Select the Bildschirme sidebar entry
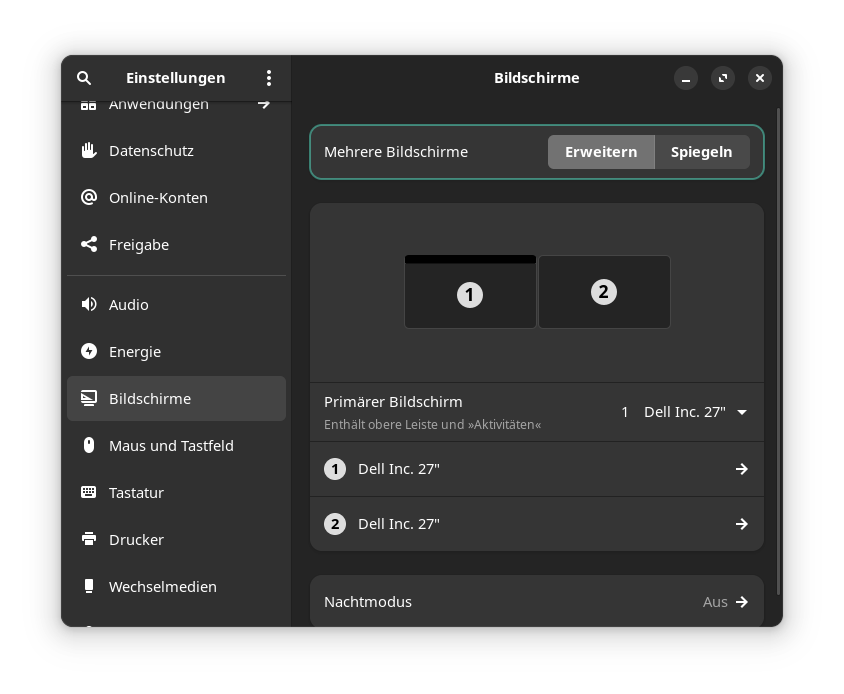The width and height of the screenshot is (844, 694). pos(177,398)
